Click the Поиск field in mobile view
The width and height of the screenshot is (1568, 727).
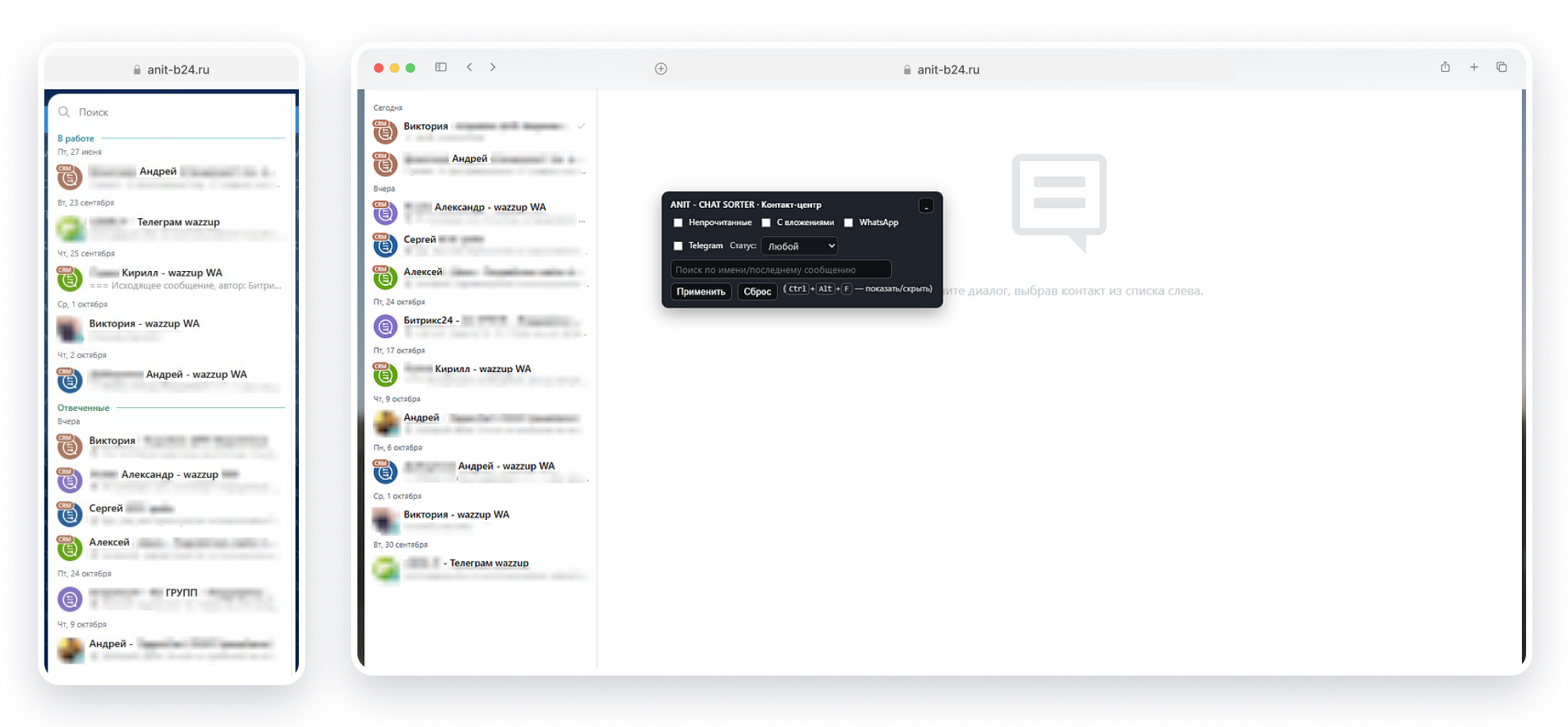click(174, 112)
